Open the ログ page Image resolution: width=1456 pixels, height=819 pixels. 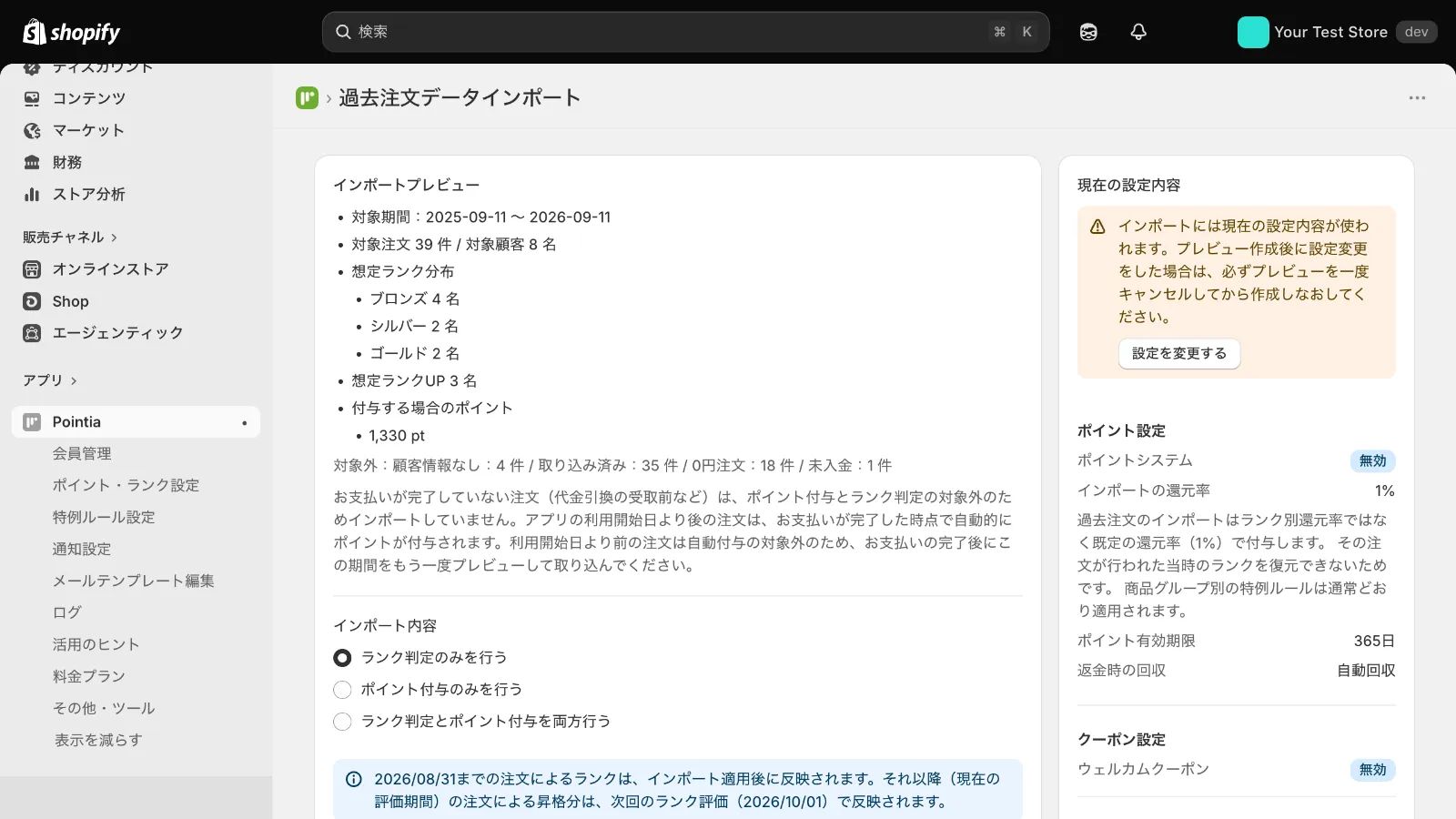pyautogui.click(x=67, y=612)
